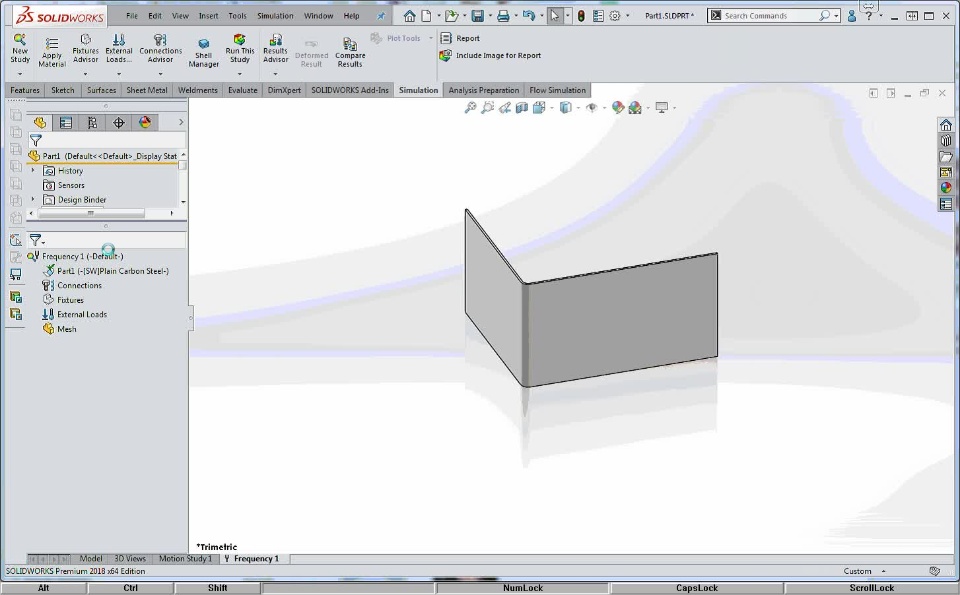Switch to the Model tab at bottom
The width and height of the screenshot is (960, 595).
coord(91,558)
